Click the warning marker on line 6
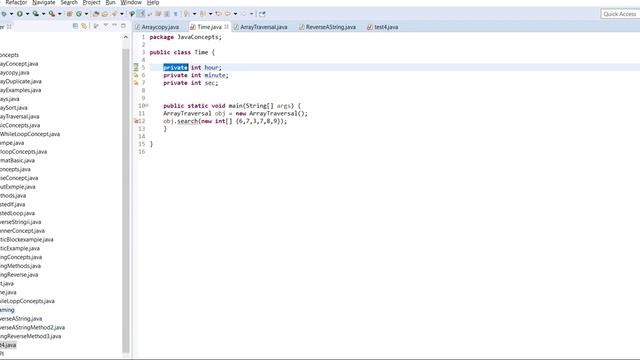 [136, 75]
